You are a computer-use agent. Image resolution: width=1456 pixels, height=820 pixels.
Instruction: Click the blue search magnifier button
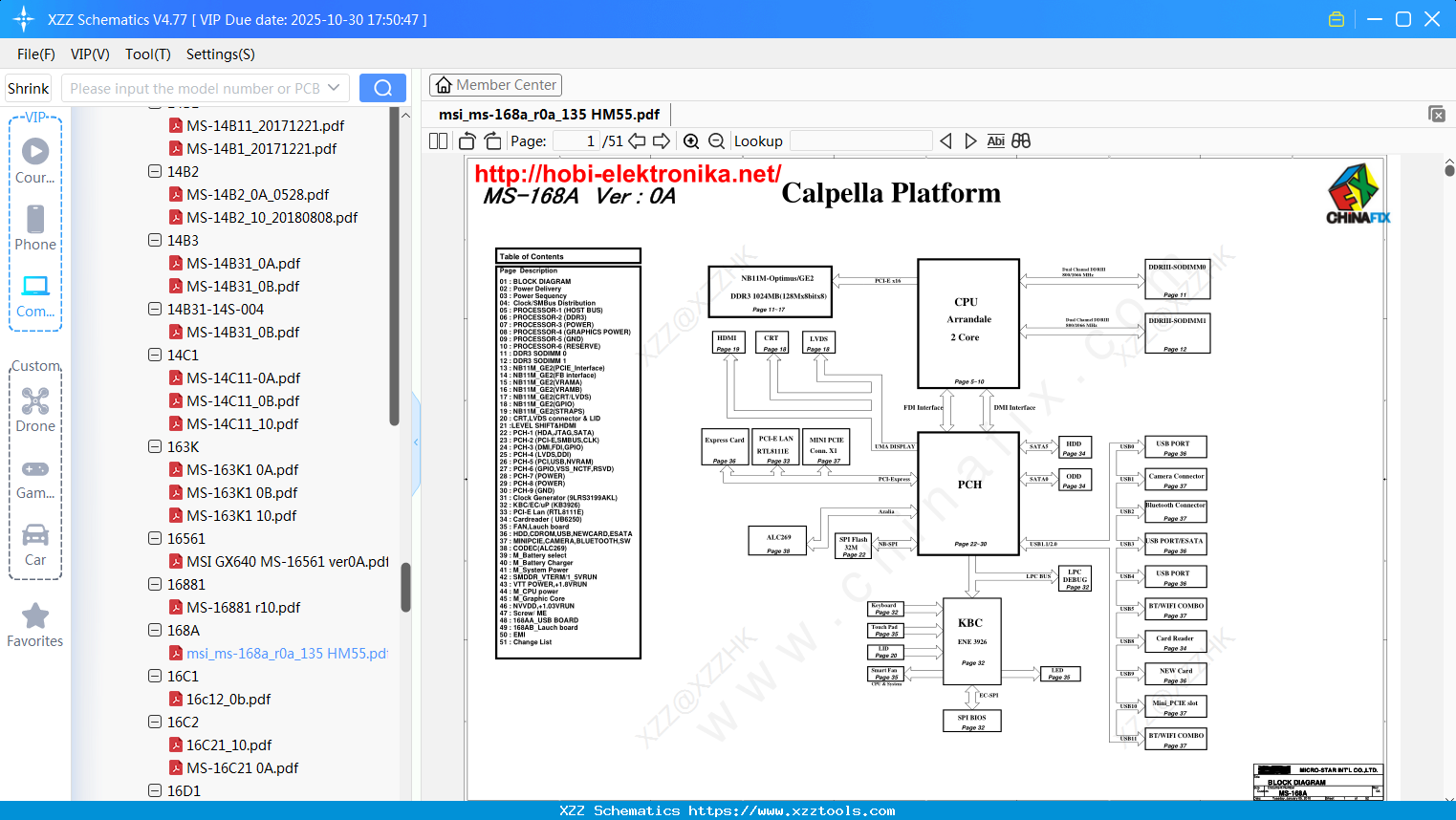pos(382,88)
